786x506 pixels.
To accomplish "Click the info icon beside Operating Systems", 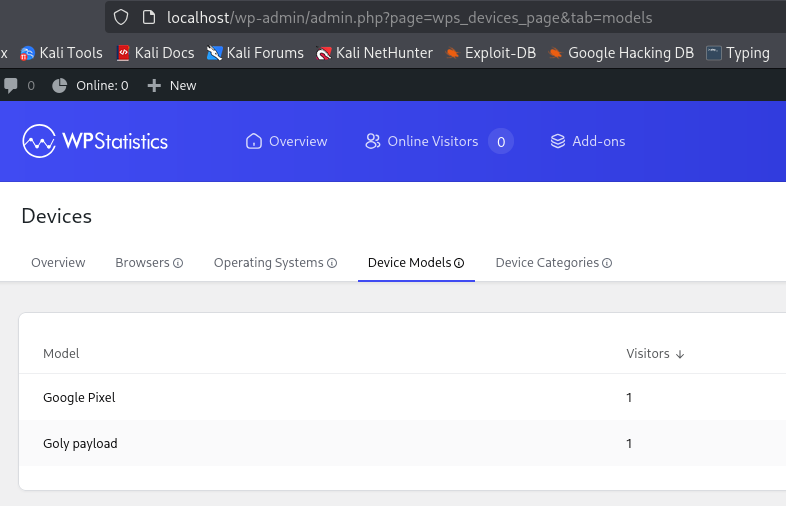I will pyautogui.click(x=332, y=263).
